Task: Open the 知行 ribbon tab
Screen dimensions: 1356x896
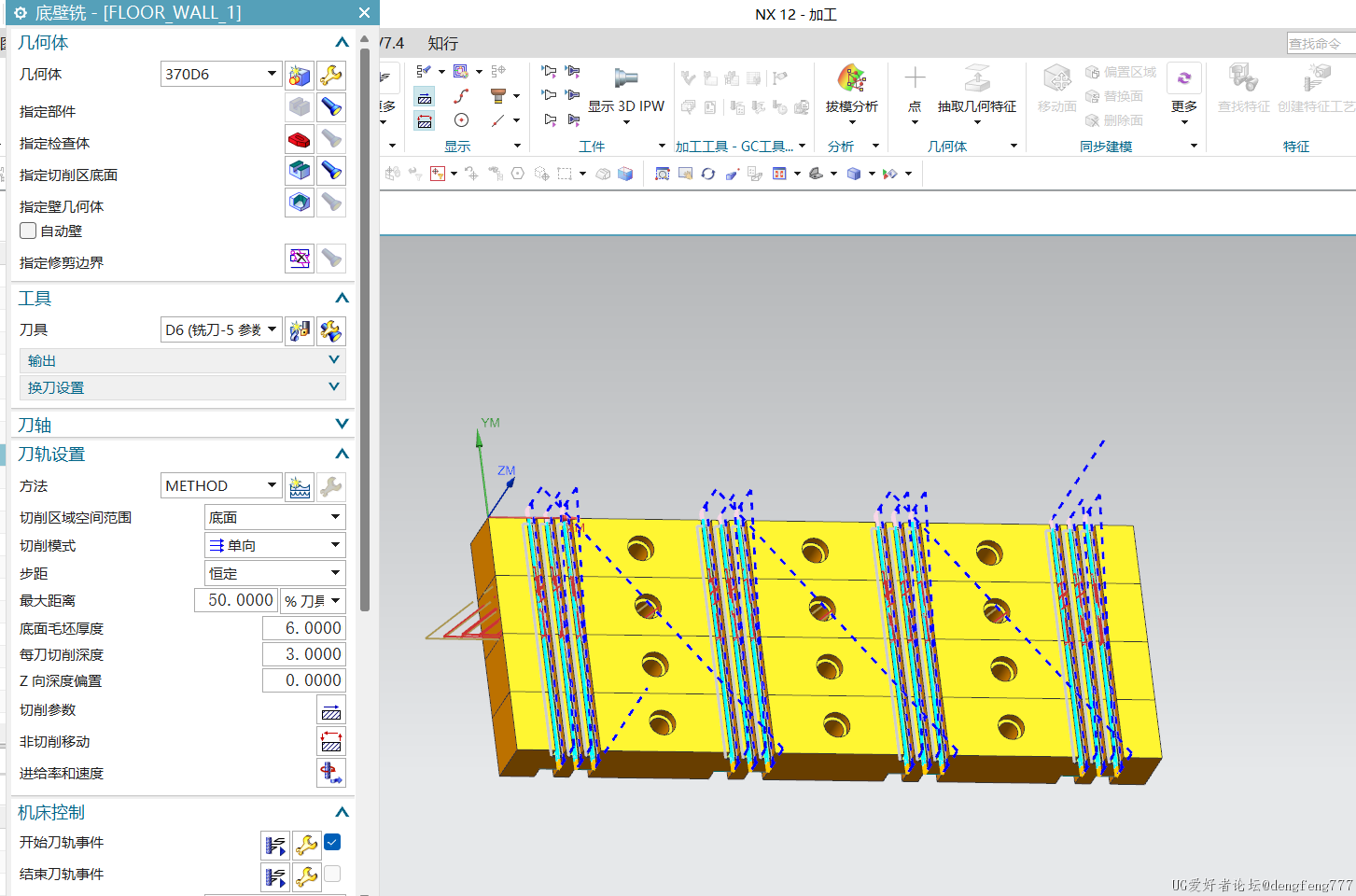Action: 443,43
